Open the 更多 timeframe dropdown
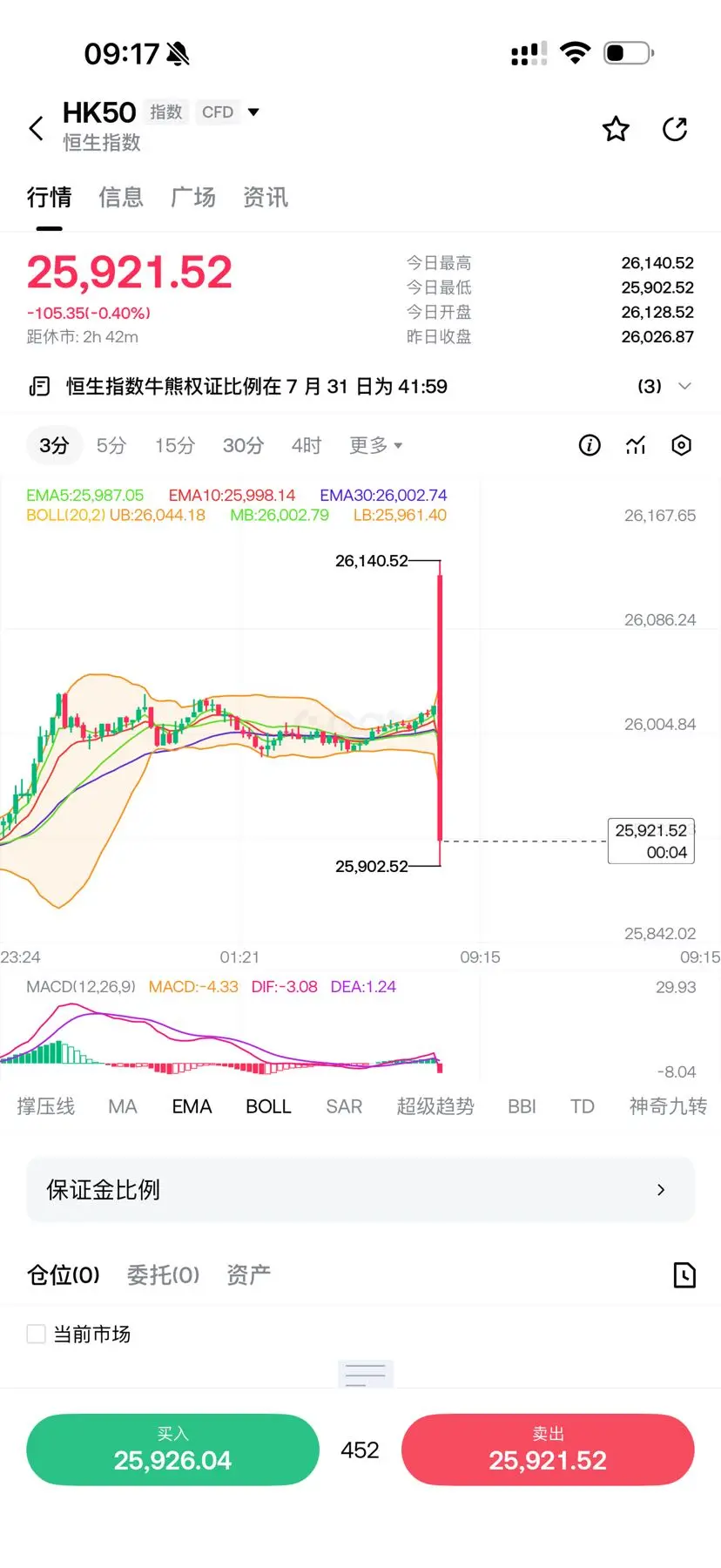This screenshot has width=721, height=1568. coord(375,445)
